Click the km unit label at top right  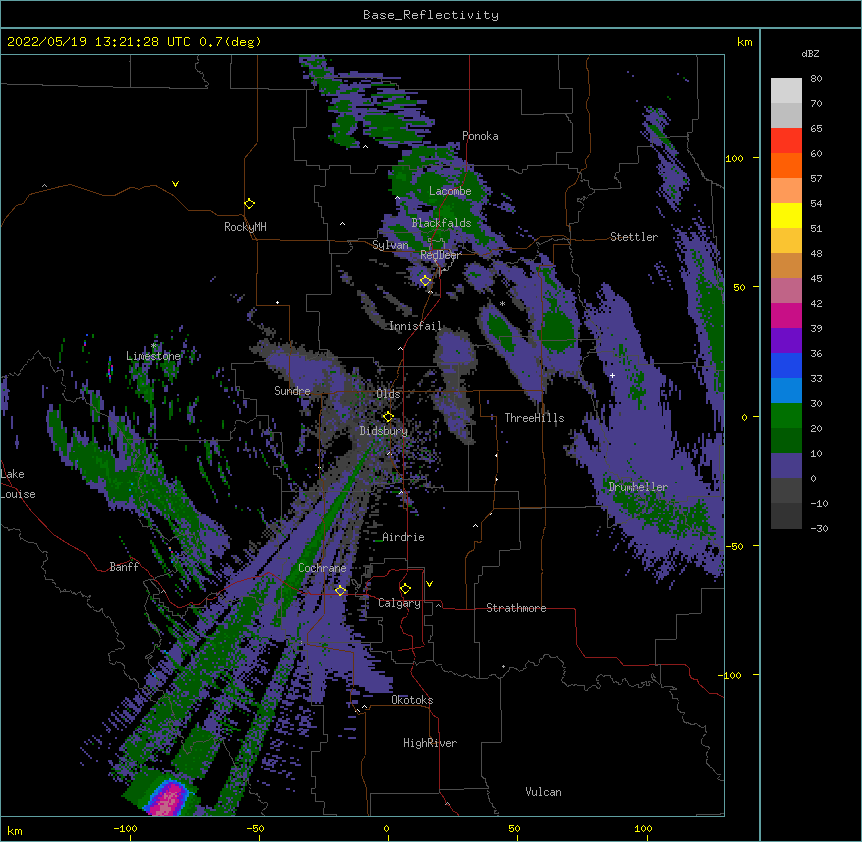tap(744, 42)
